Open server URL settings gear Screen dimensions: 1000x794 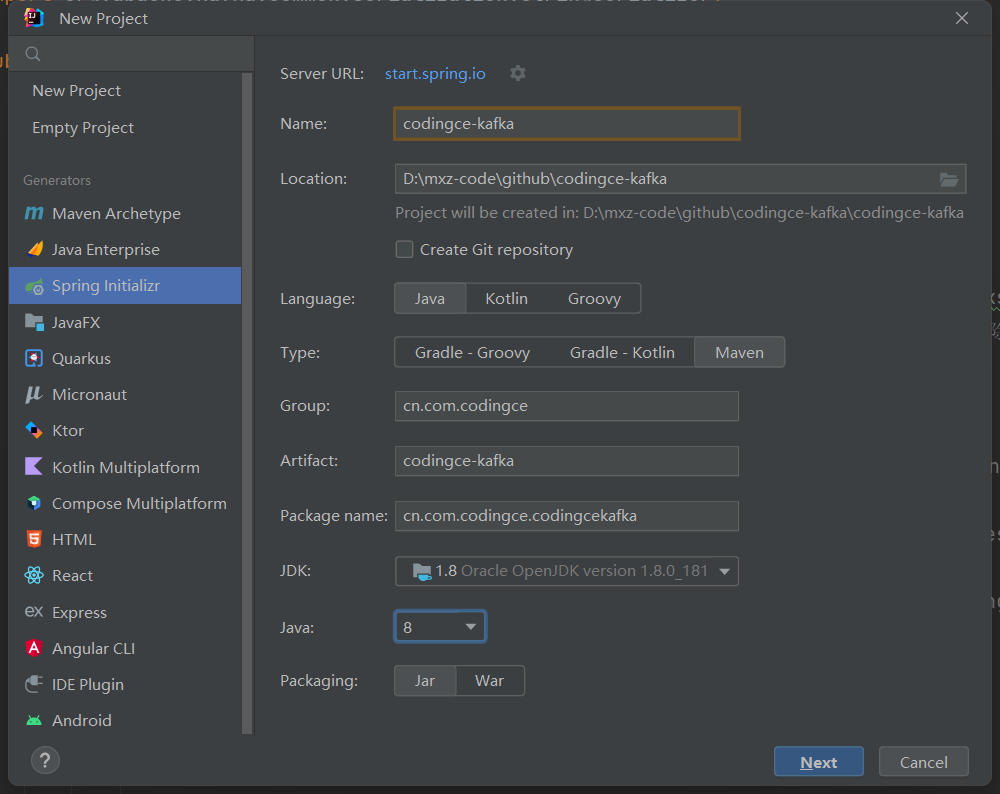tap(518, 73)
